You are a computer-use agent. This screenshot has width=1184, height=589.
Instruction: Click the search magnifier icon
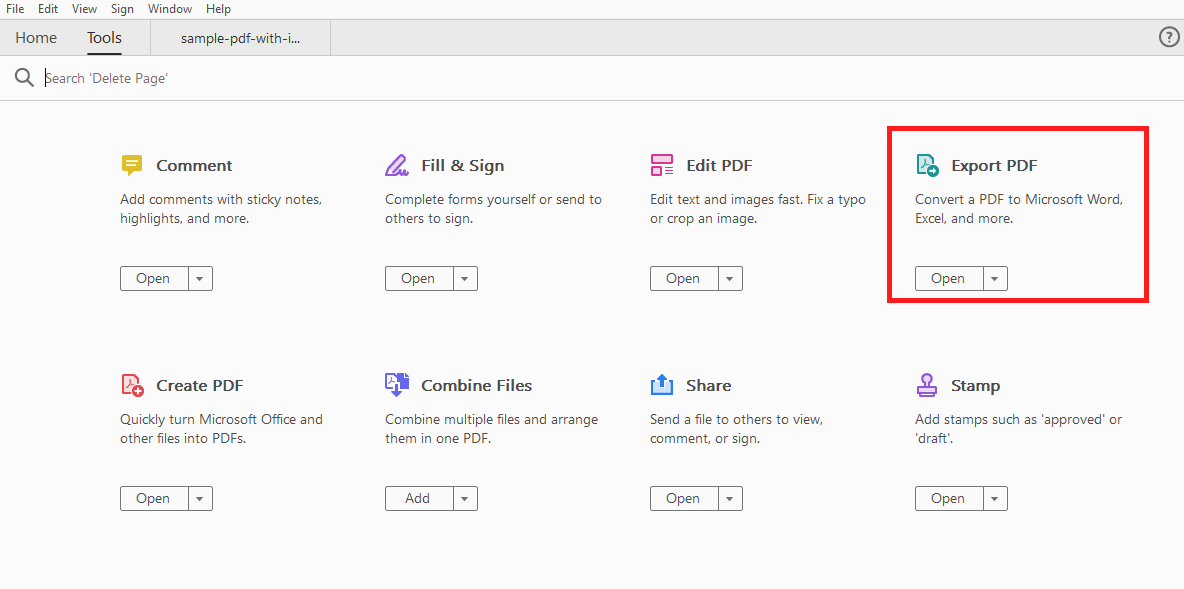click(x=24, y=77)
